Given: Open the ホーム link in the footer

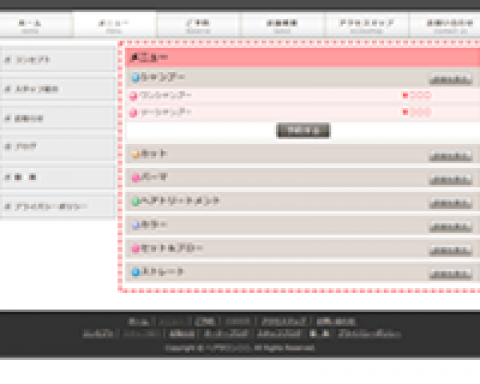Looking at the screenshot, I should click(139, 322).
